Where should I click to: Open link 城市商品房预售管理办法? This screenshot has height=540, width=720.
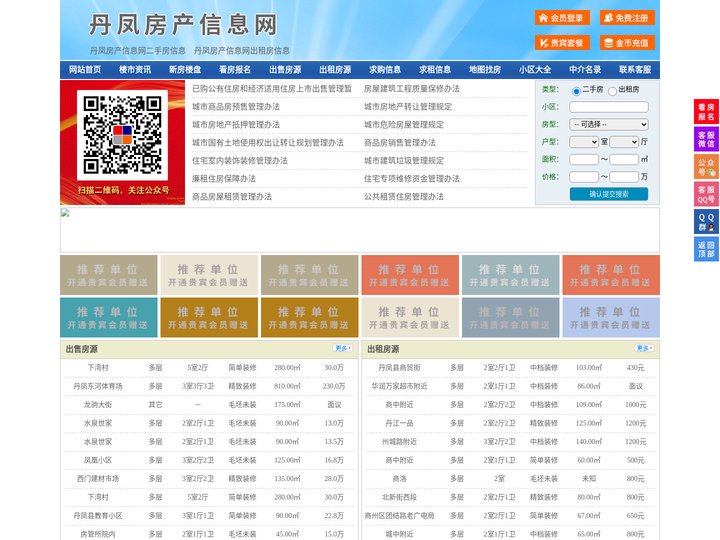point(236,107)
